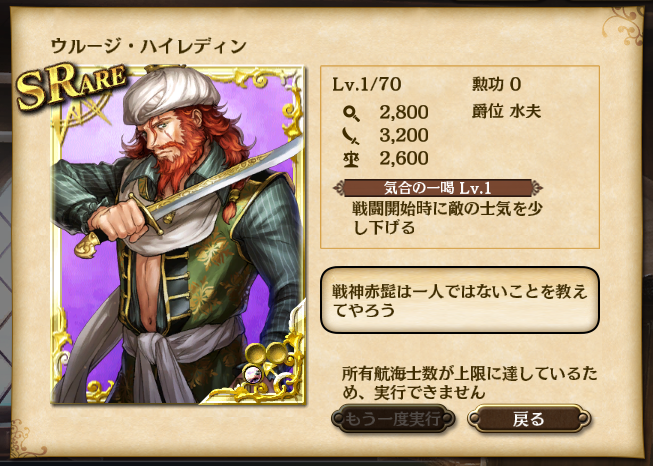Click the 2,600 trade stat value

[404, 158]
